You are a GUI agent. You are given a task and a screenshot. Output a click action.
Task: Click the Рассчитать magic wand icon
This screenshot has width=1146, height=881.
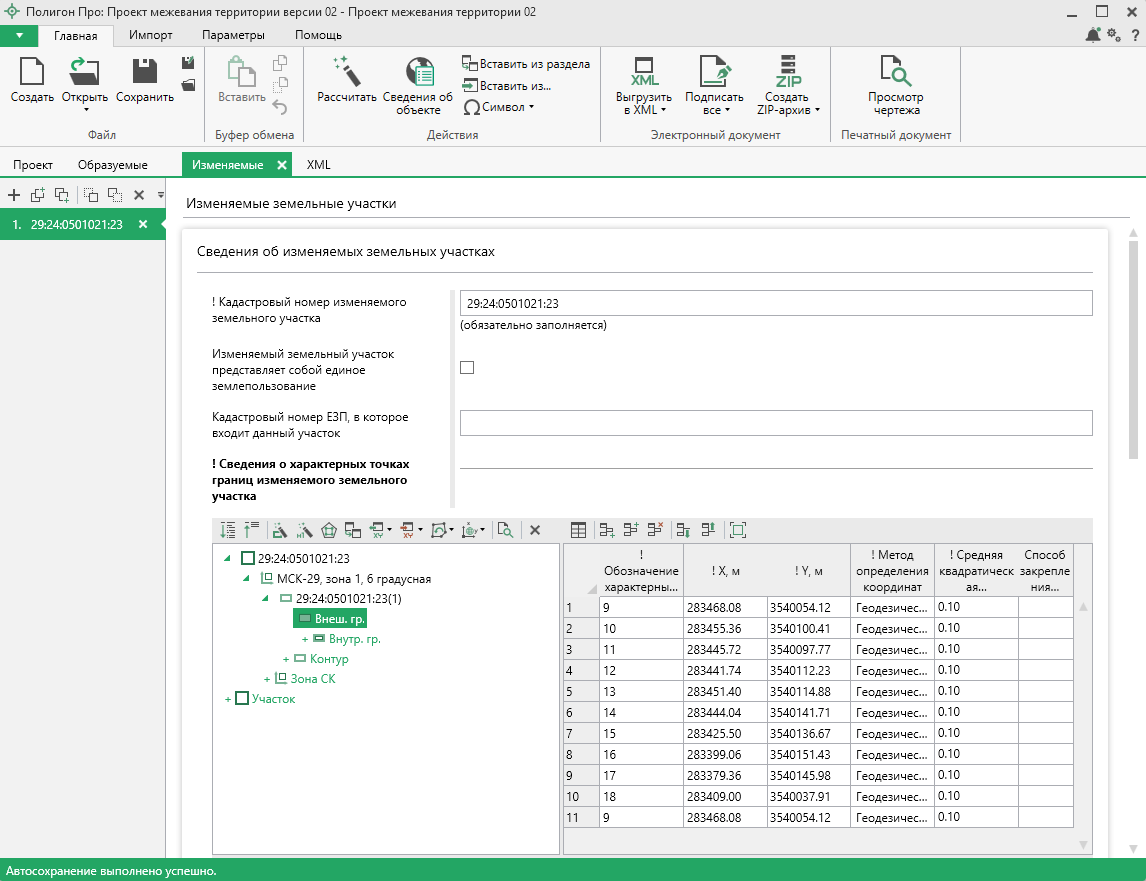tap(346, 72)
